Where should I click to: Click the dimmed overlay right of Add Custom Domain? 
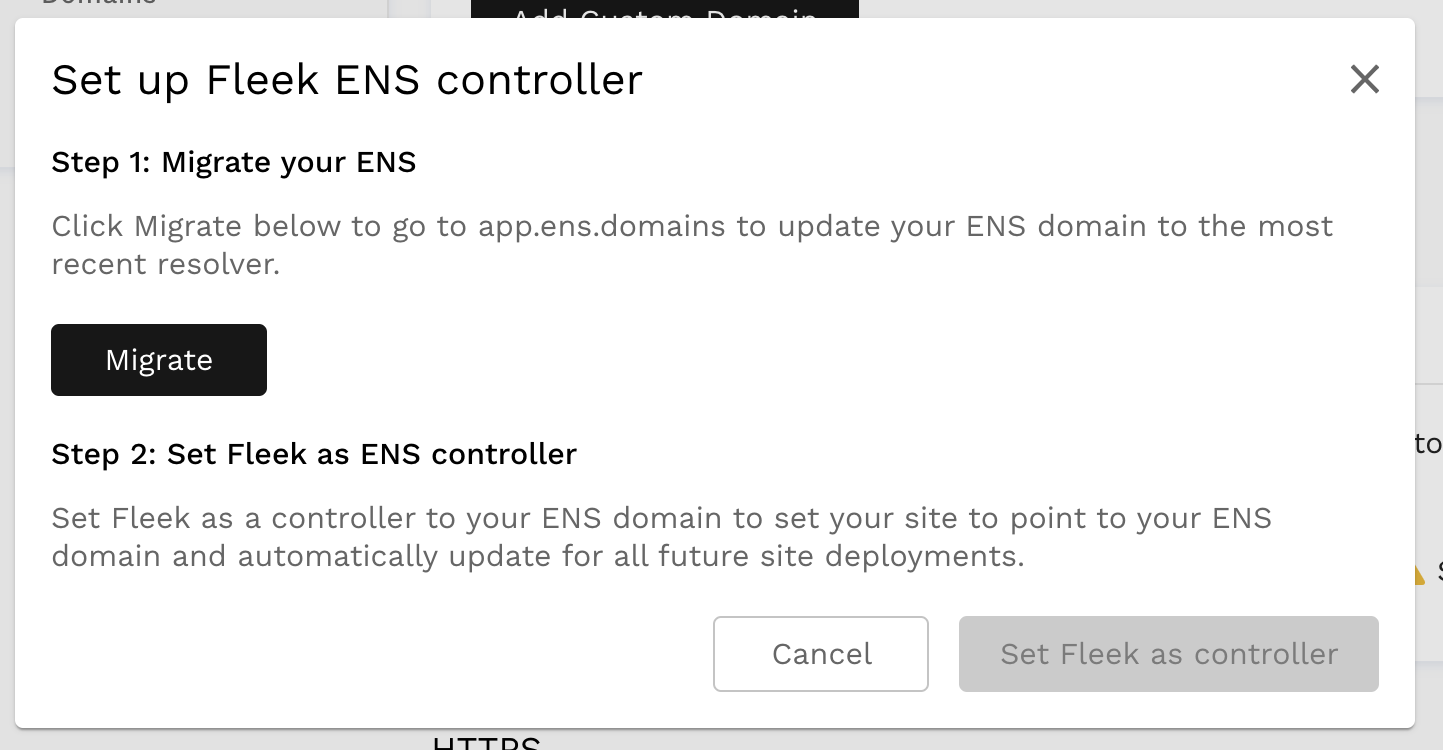(x=1100, y=8)
